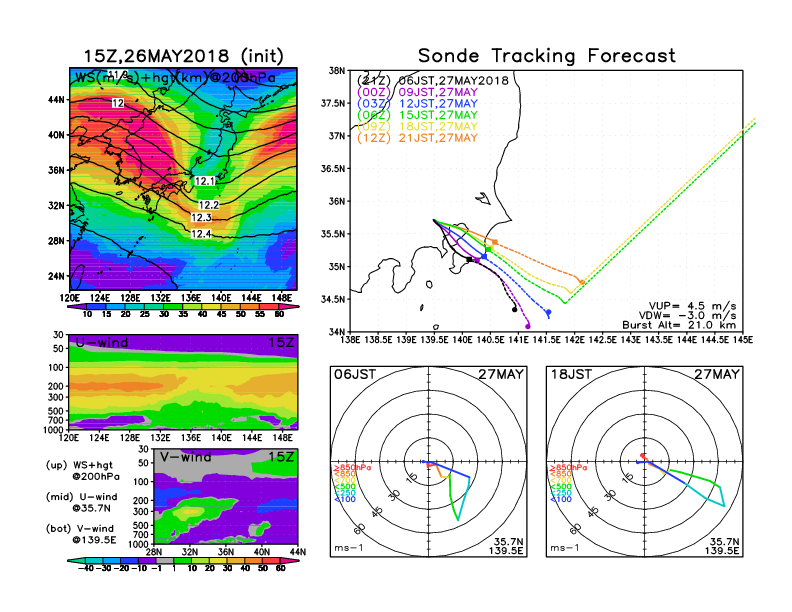792x612 pixels.
Task: Click the launch point where all tracks converge
Action: point(434,220)
